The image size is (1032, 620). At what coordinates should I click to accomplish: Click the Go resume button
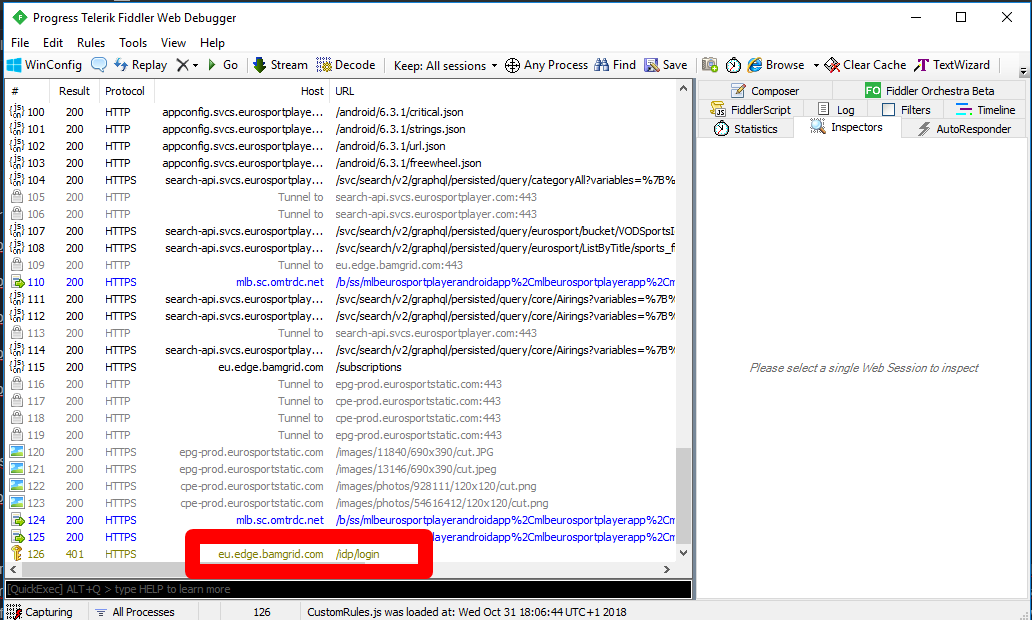(222, 65)
